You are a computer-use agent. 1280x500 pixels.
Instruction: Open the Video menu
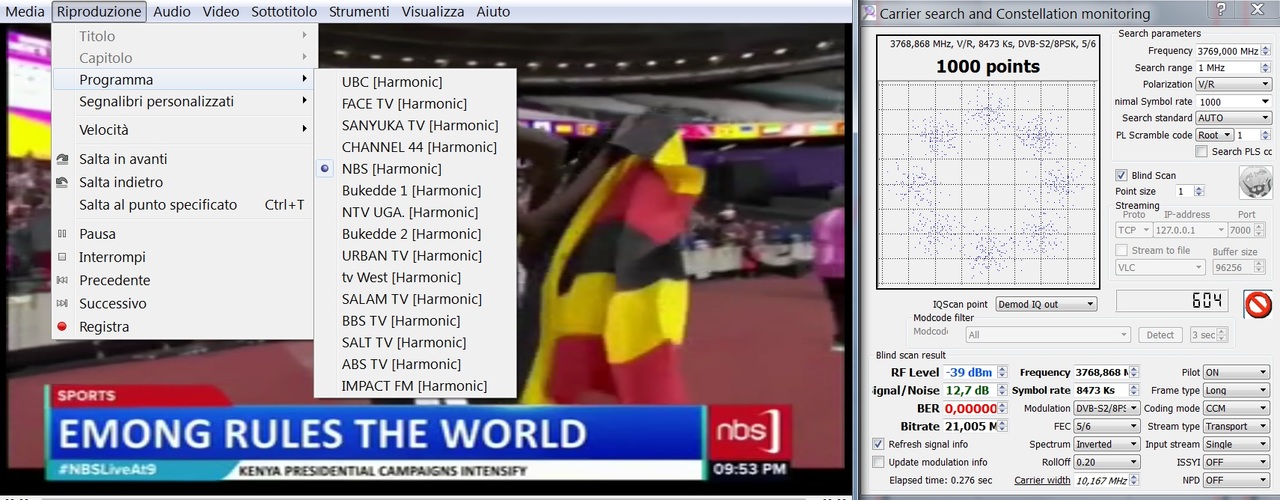221,12
